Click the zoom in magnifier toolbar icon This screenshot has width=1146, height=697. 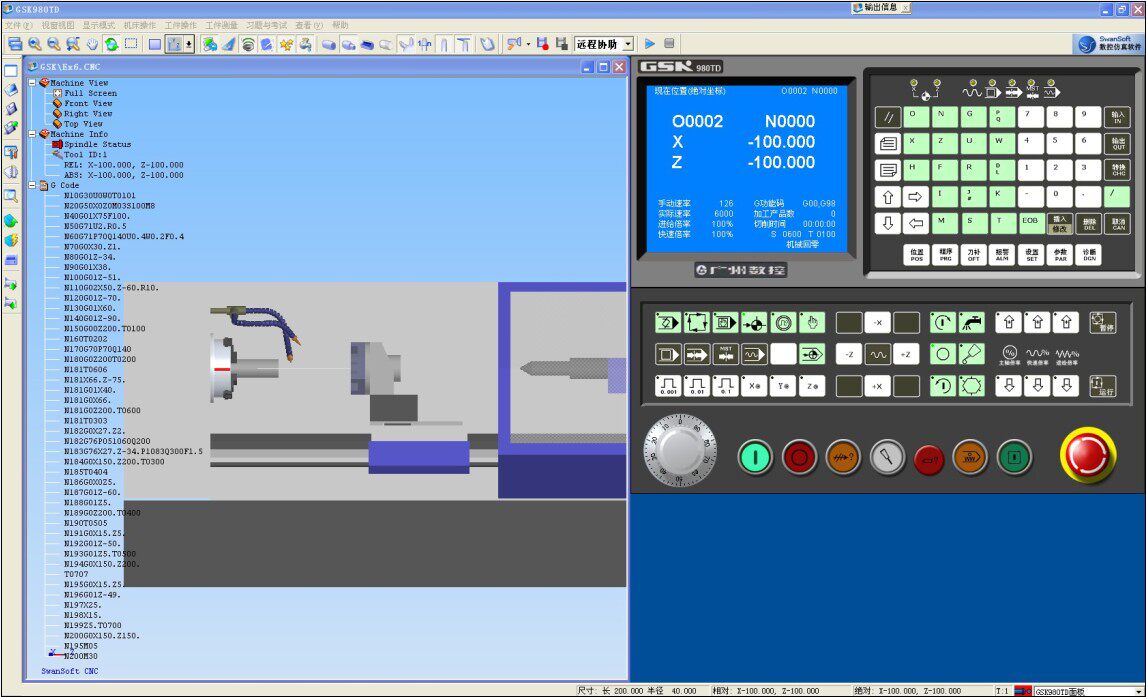click(34, 44)
